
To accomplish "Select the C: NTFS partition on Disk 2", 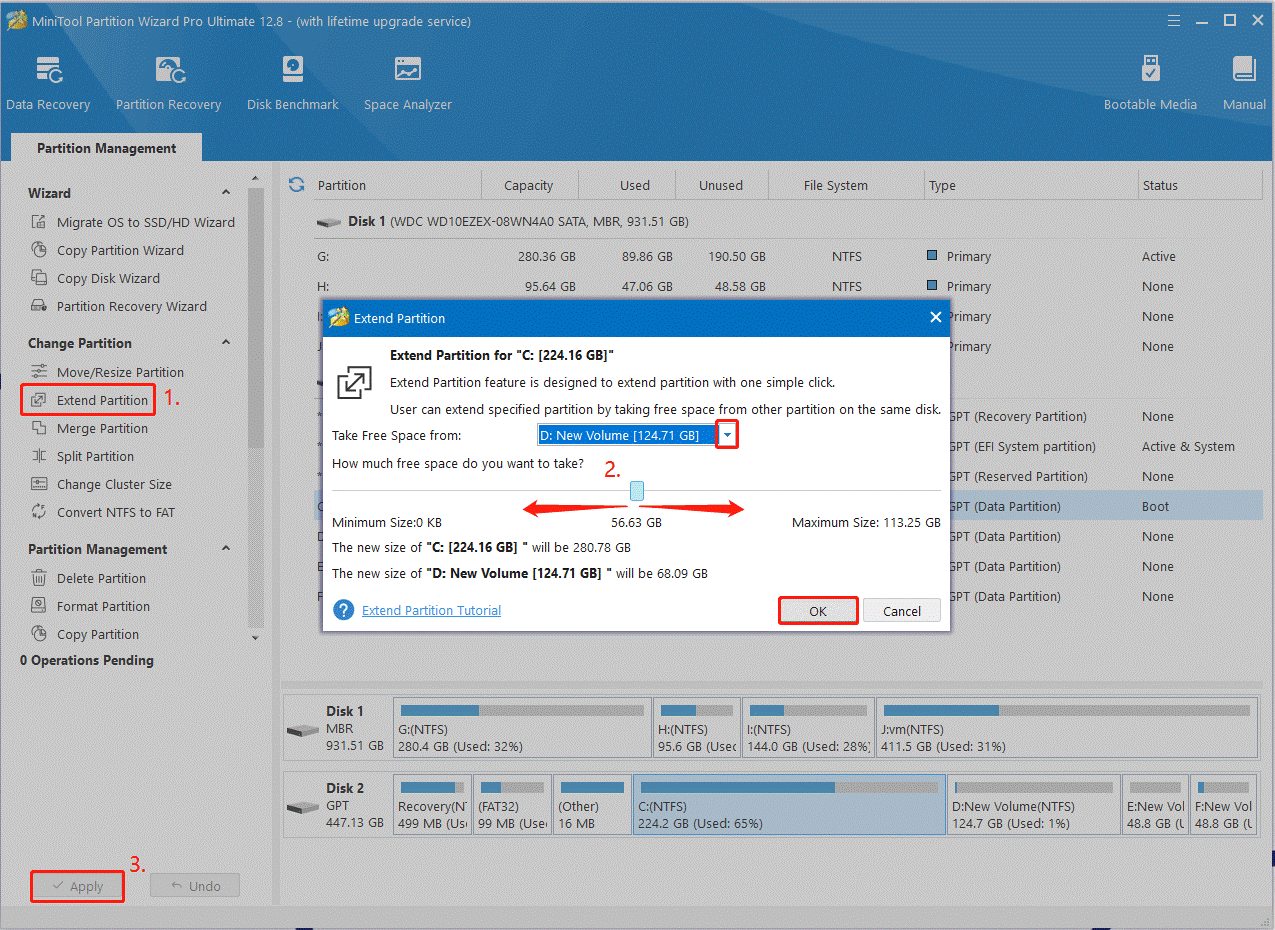I will click(x=789, y=804).
